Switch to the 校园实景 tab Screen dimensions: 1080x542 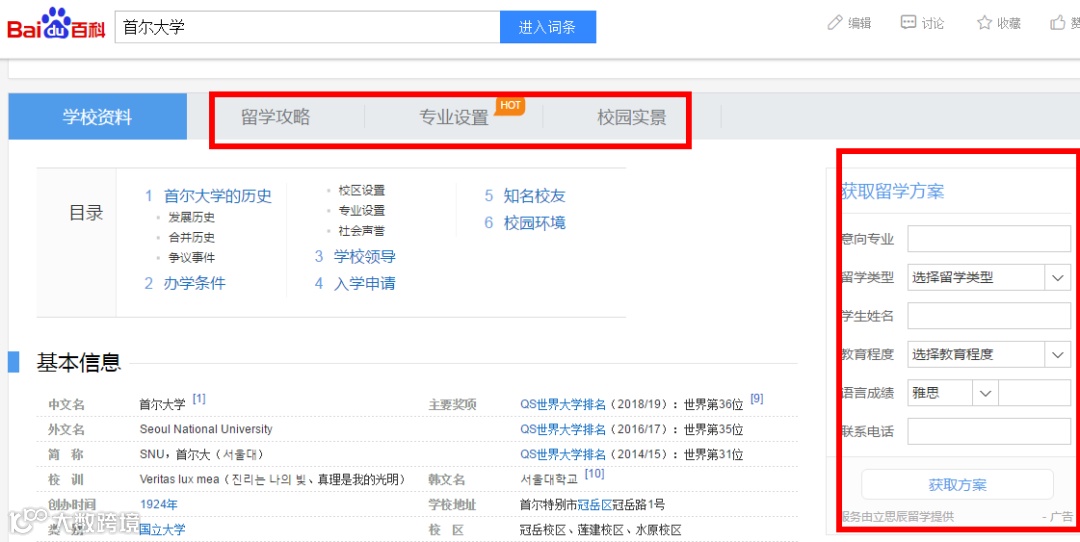point(632,117)
